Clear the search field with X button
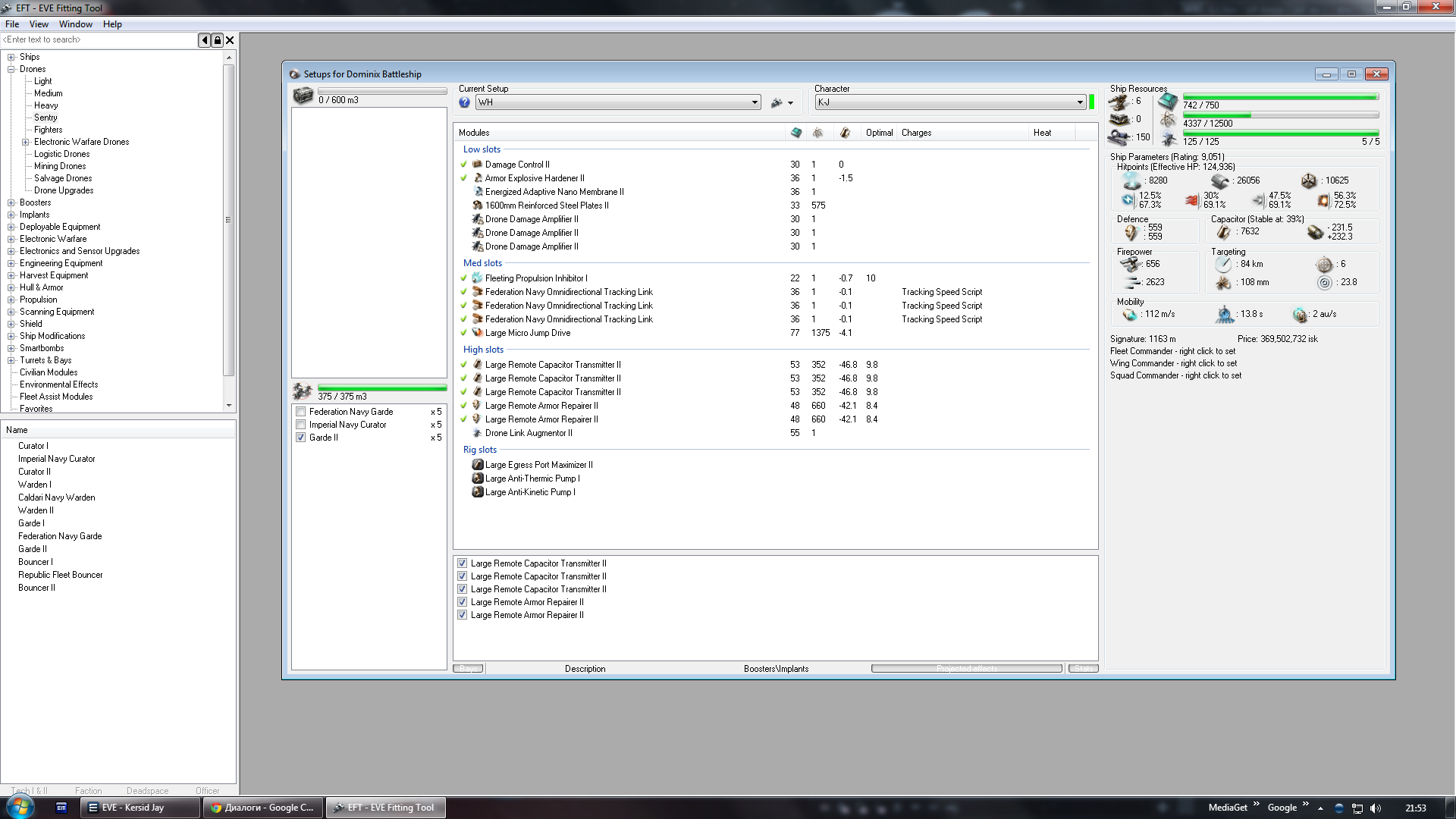The image size is (1456, 819). pyautogui.click(x=230, y=40)
